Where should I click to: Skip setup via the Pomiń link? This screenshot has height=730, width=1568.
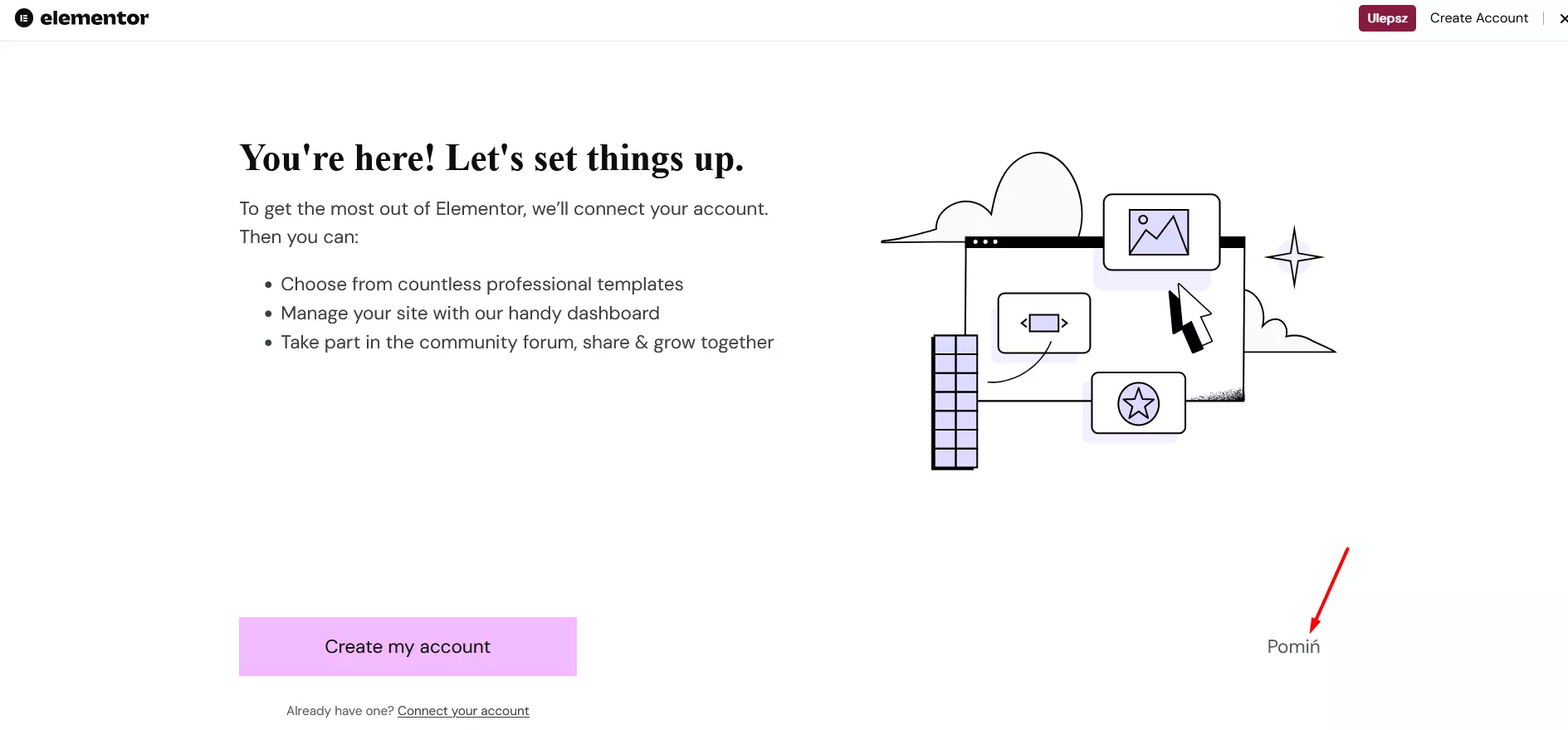coord(1293,647)
